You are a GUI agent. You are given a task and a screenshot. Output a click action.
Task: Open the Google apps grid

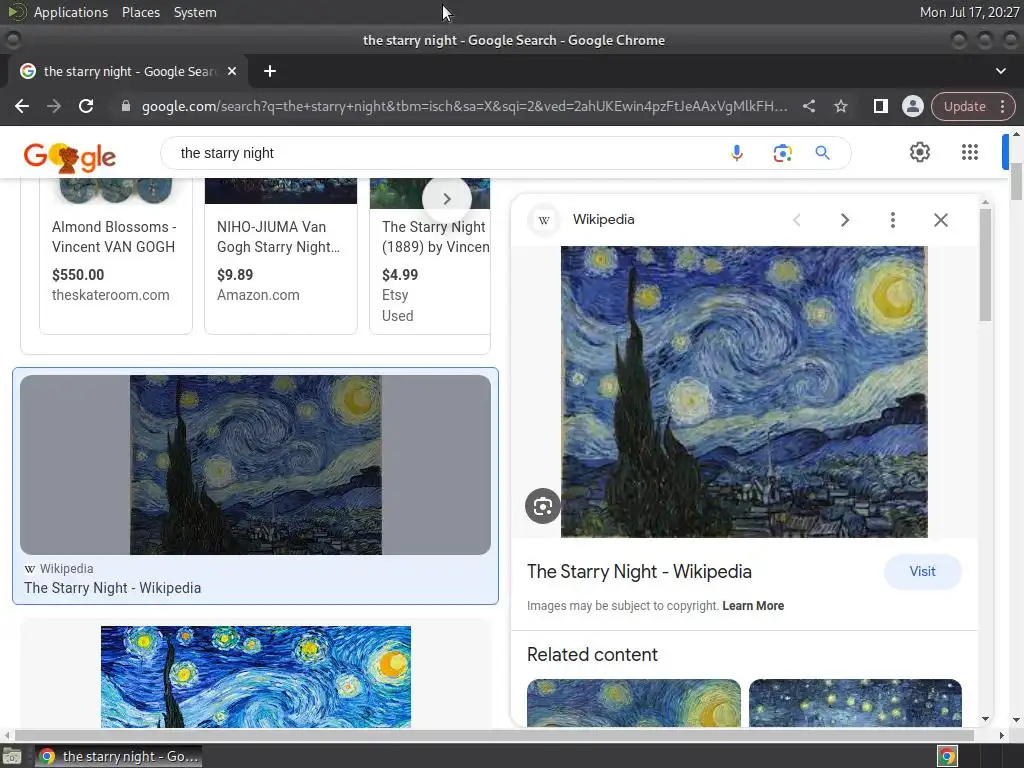970,152
